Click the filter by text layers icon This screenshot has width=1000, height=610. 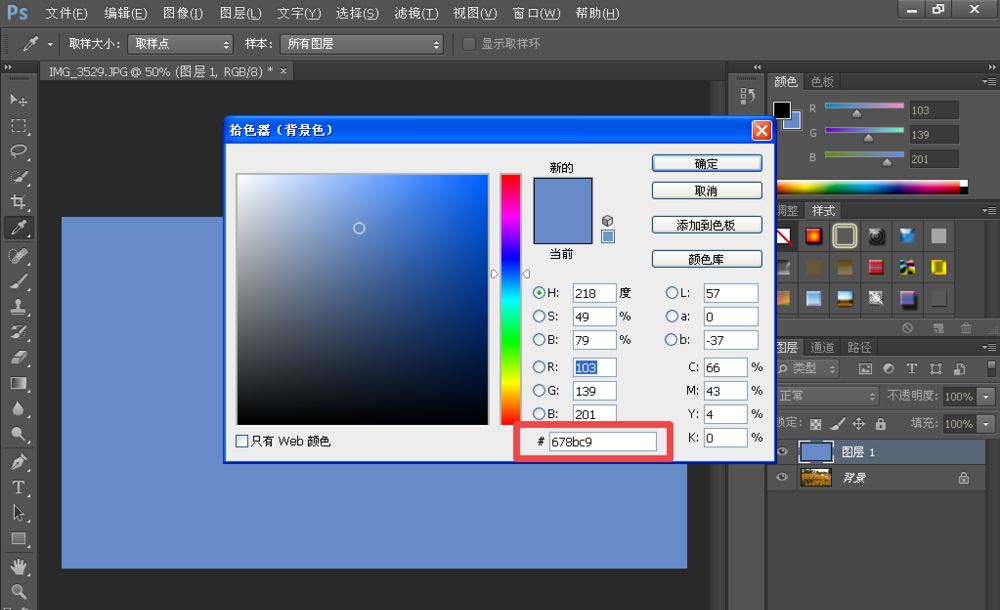912,369
